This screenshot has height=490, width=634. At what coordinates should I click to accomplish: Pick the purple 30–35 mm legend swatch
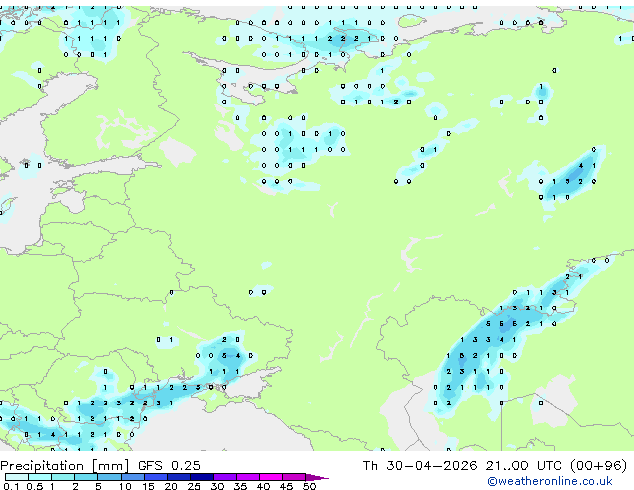225,477
